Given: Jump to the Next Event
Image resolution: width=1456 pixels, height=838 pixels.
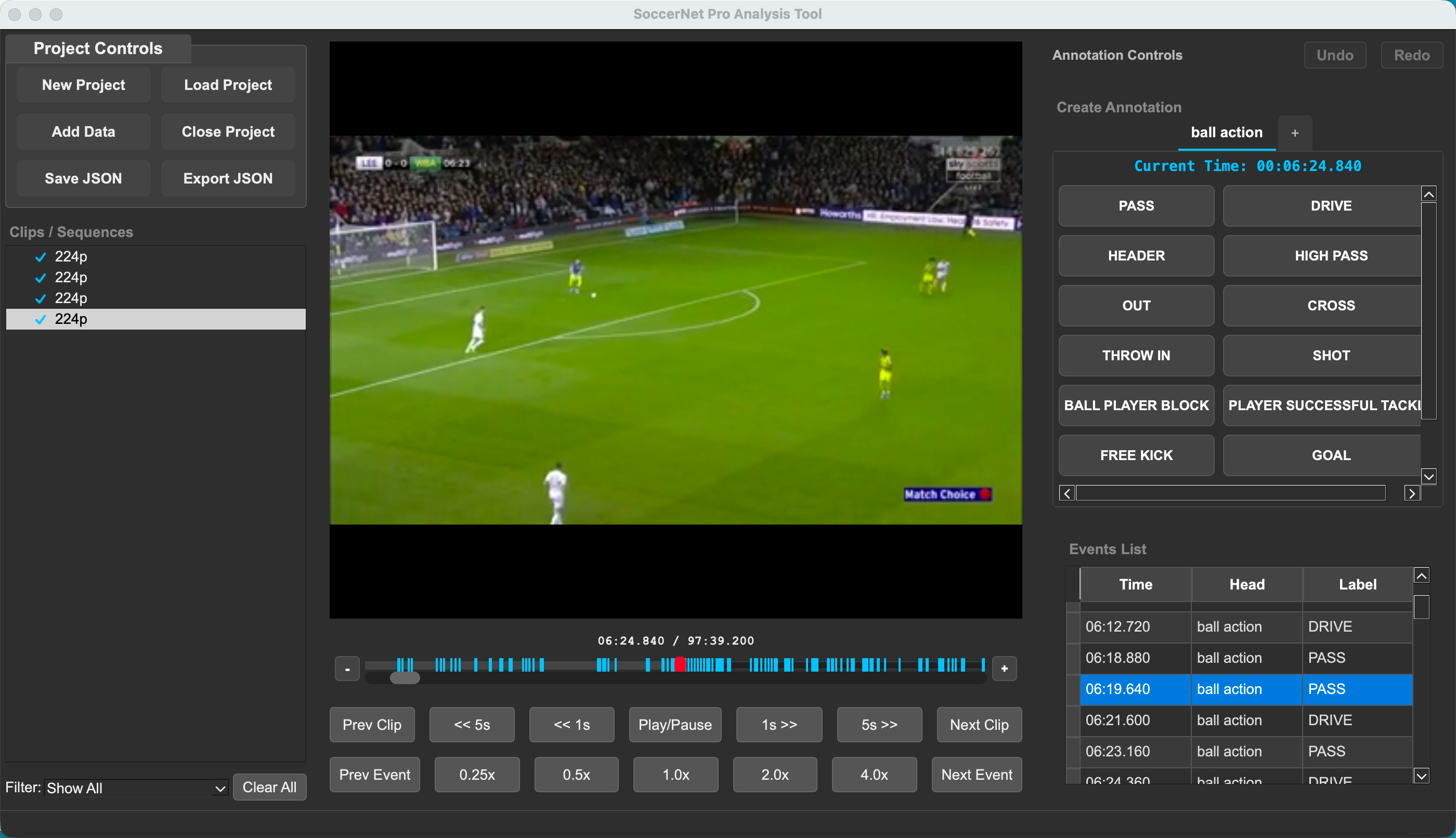Looking at the screenshot, I should [977, 774].
